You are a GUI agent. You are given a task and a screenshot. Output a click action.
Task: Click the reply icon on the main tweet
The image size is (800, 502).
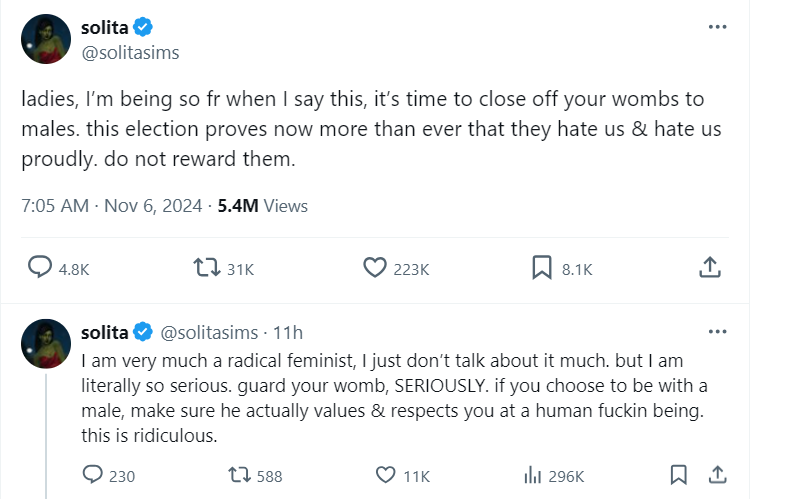point(40,268)
